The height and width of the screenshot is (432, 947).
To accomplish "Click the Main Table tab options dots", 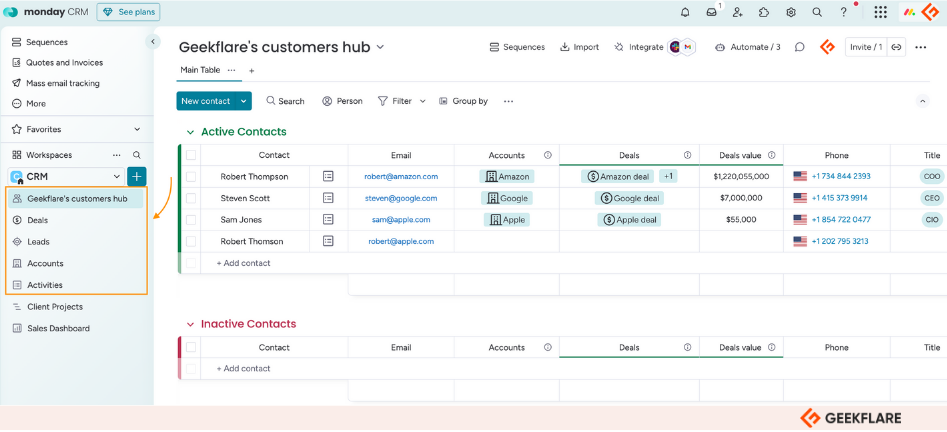I will [x=231, y=70].
